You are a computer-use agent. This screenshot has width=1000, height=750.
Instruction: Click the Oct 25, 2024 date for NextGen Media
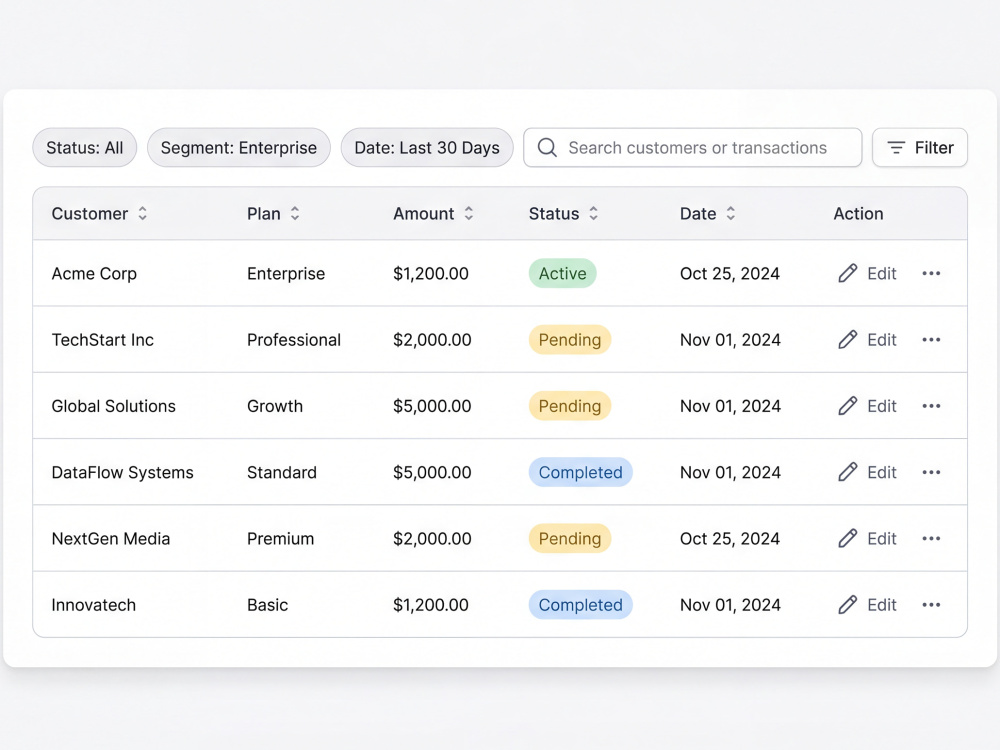pyautogui.click(x=730, y=539)
